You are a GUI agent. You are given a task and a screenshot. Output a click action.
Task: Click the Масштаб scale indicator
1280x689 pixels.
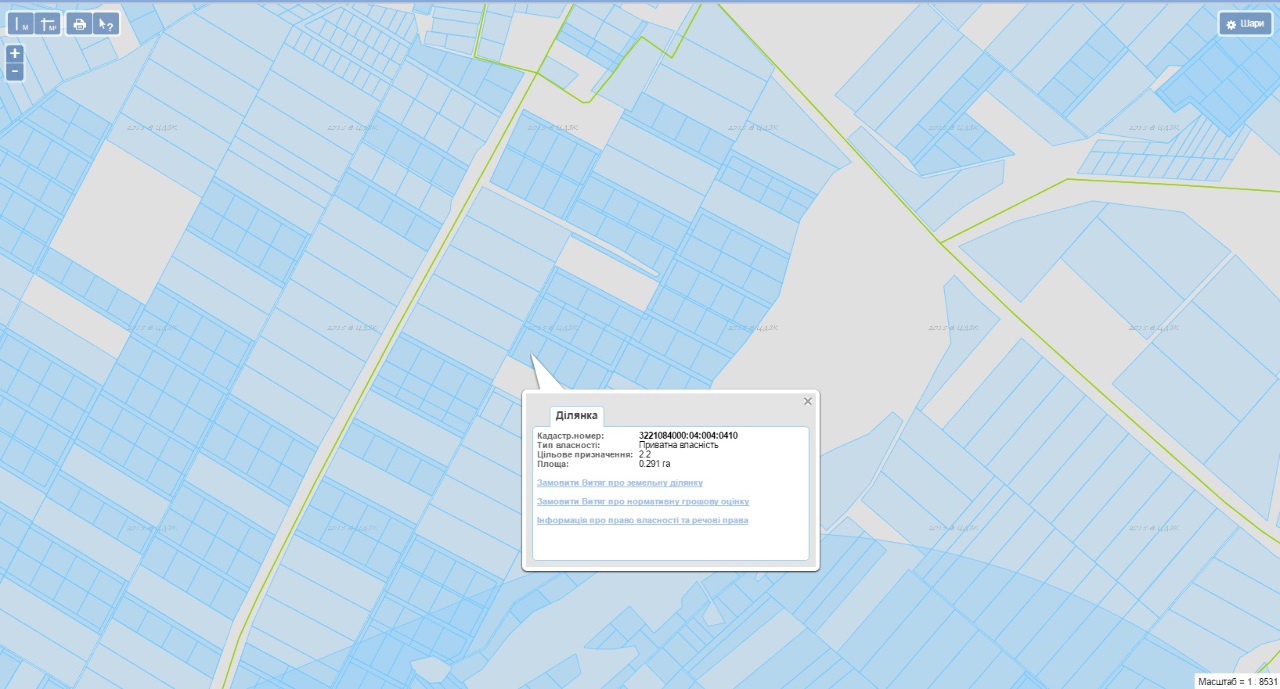tap(1237, 681)
